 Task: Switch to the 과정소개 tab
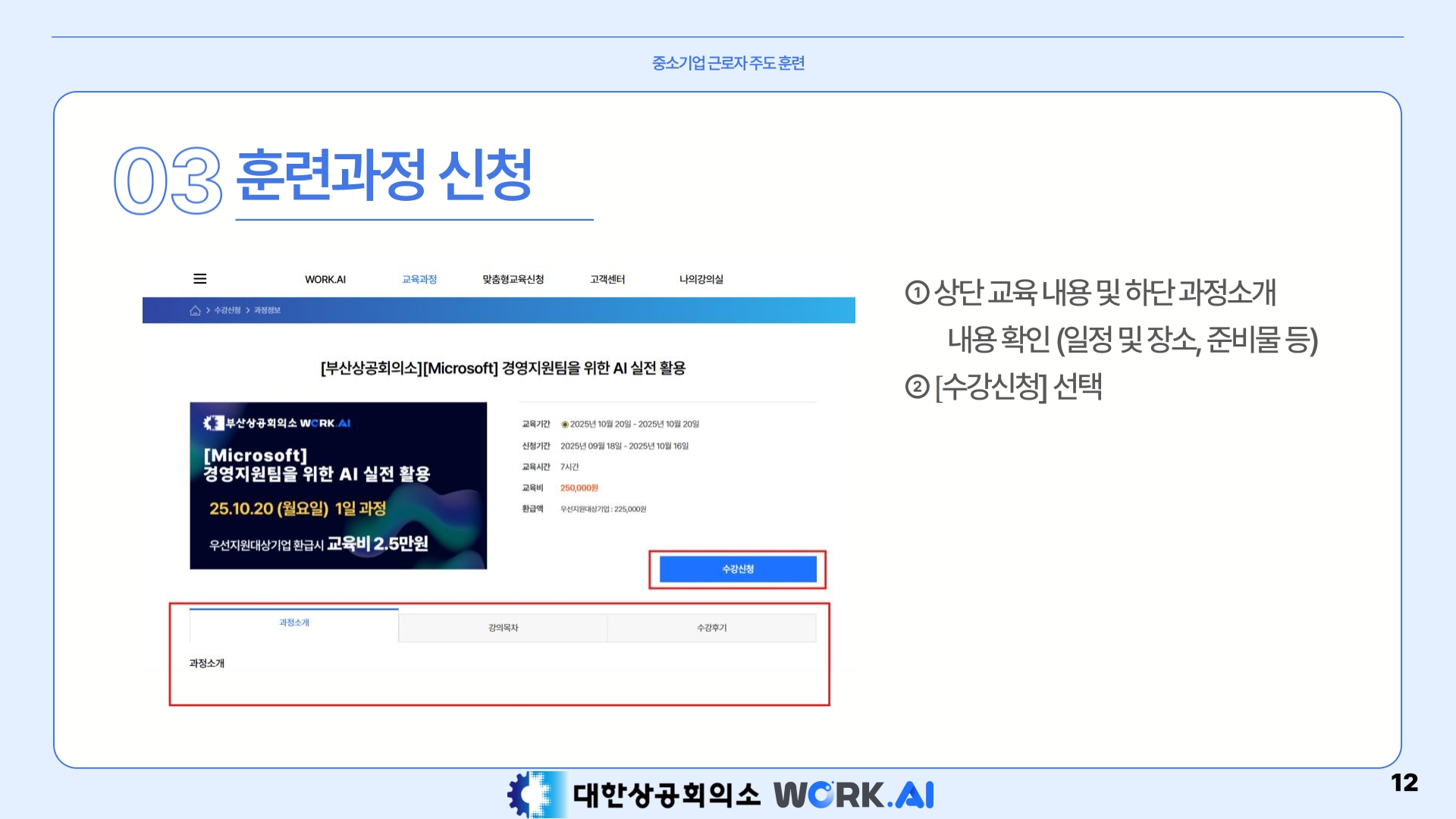[x=294, y=623]
